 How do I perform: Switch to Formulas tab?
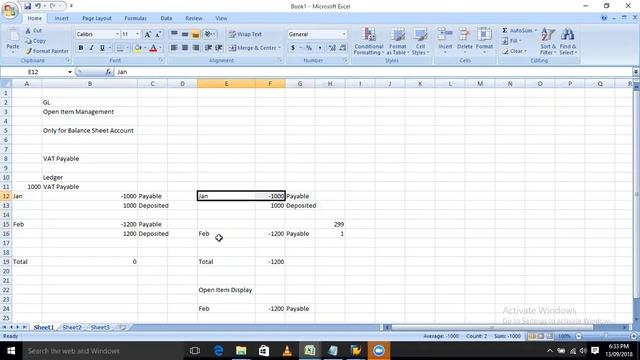(x=136, y=18)
